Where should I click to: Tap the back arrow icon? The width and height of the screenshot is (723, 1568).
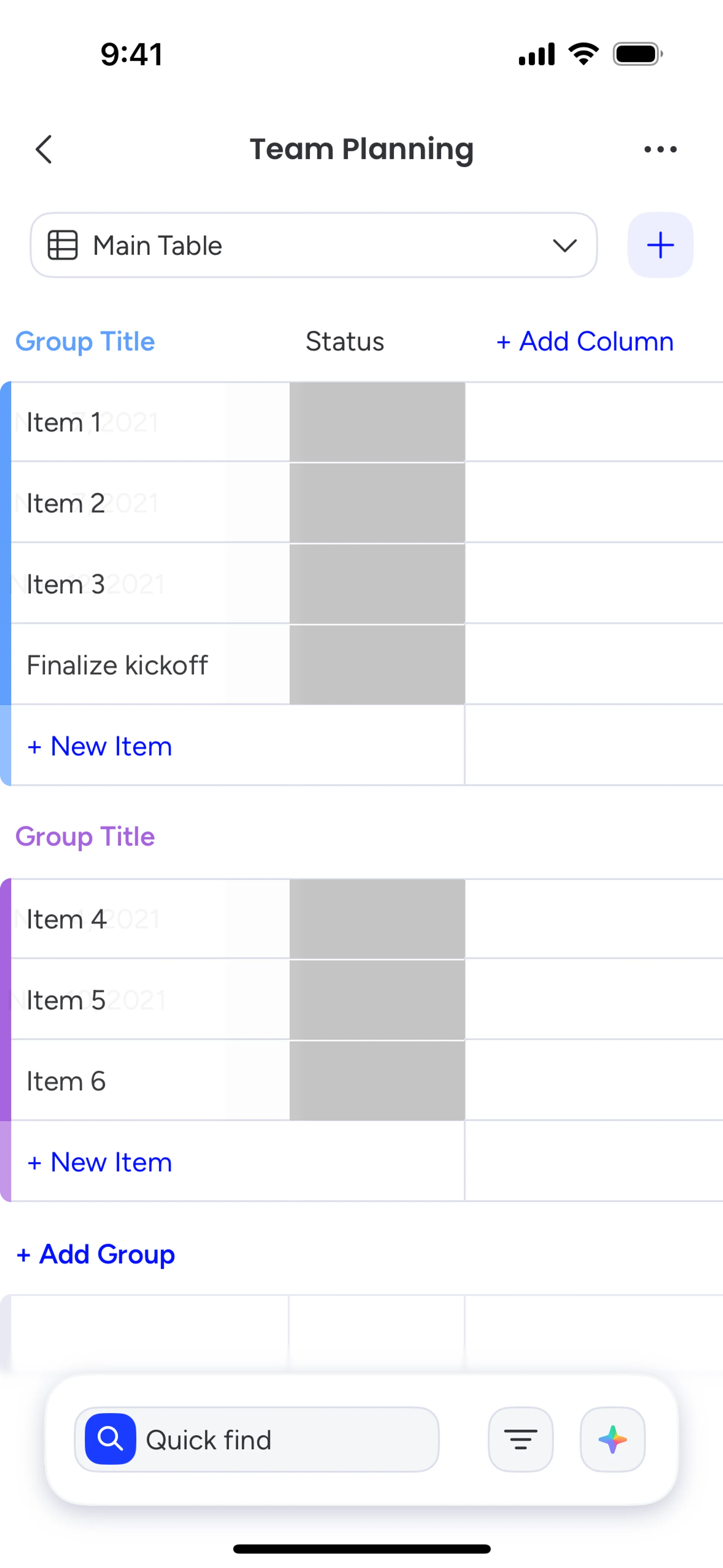point(44,149)
